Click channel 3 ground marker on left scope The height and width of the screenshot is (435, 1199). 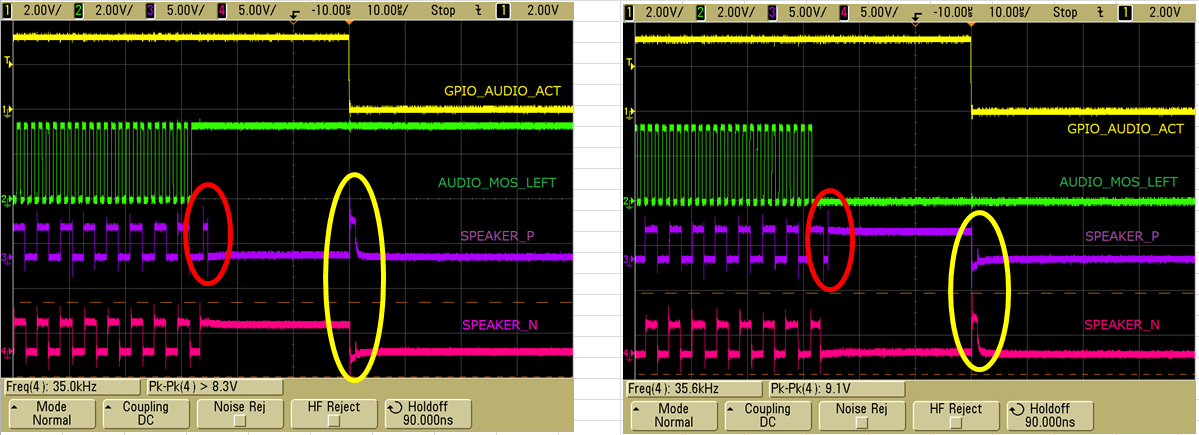(8, 258)
